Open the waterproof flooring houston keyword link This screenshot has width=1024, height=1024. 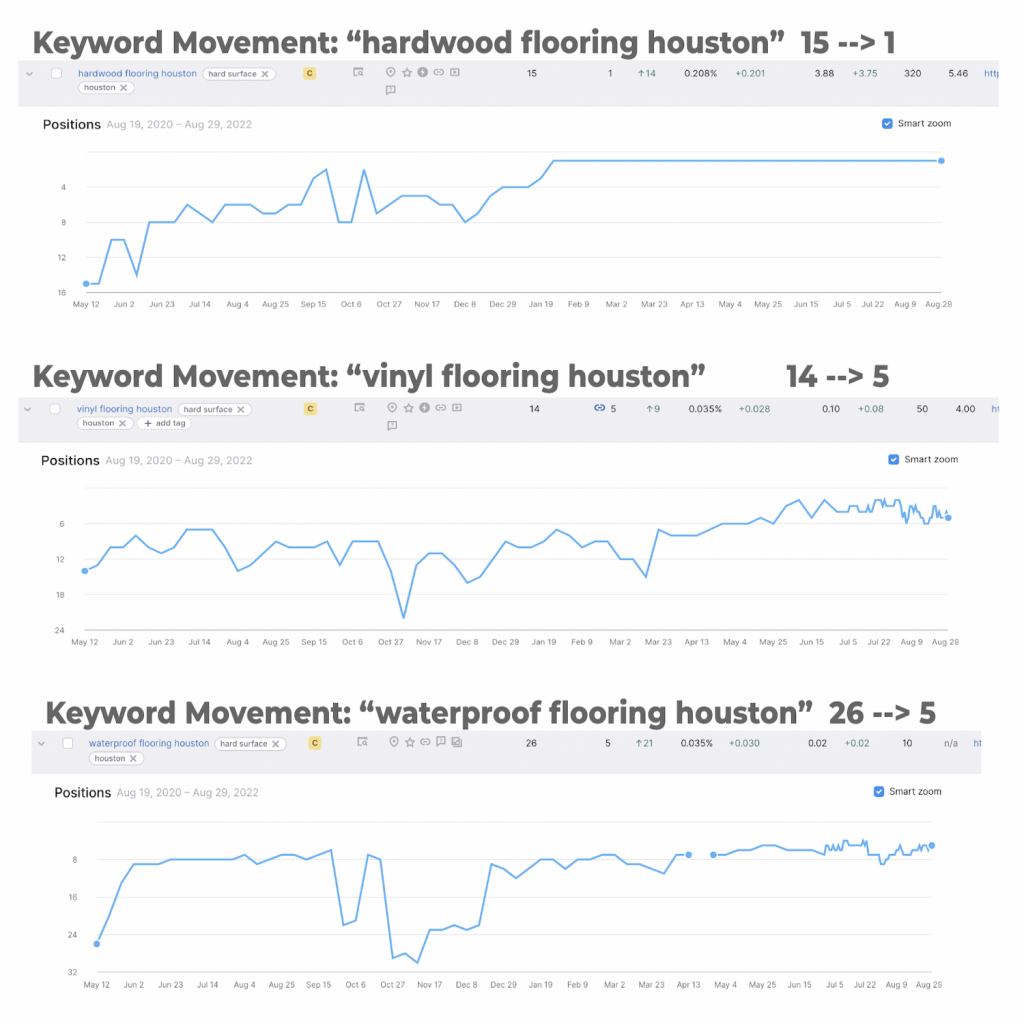point(149,743)
